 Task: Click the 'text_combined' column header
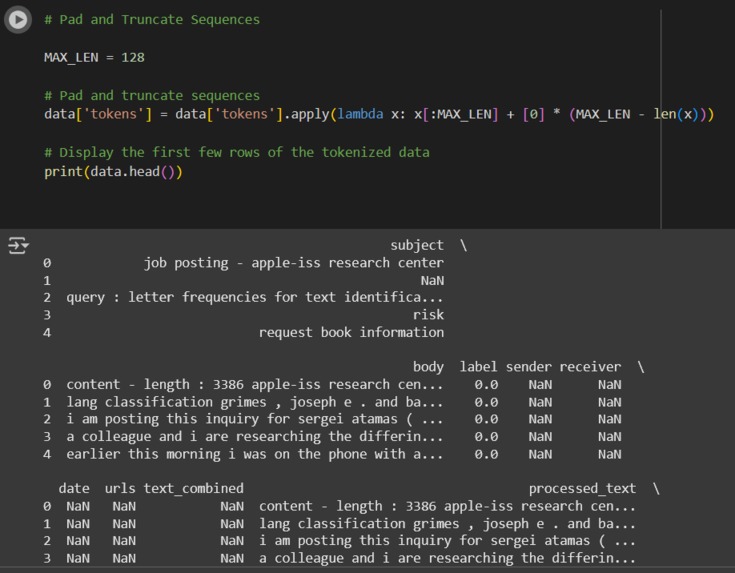coord(194,489)
